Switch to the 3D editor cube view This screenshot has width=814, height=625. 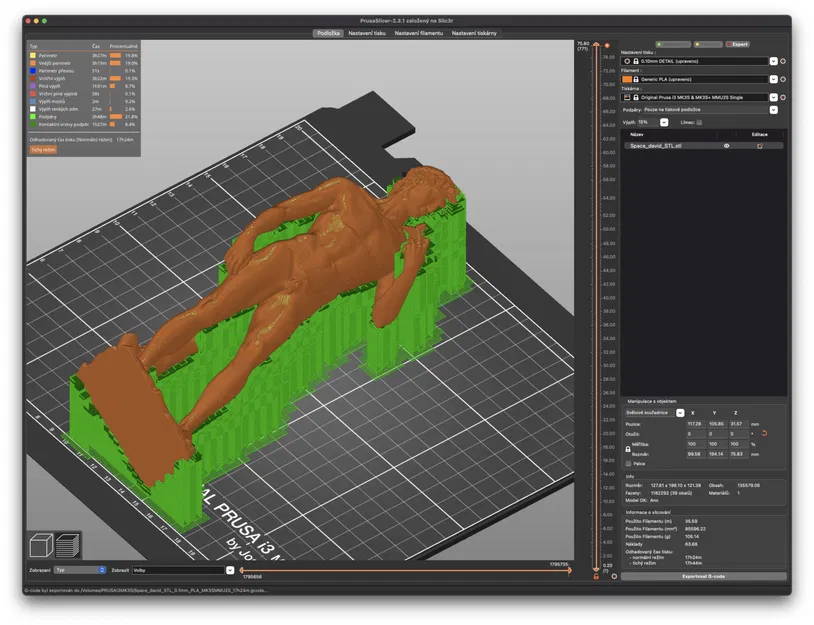coord(41,545)
